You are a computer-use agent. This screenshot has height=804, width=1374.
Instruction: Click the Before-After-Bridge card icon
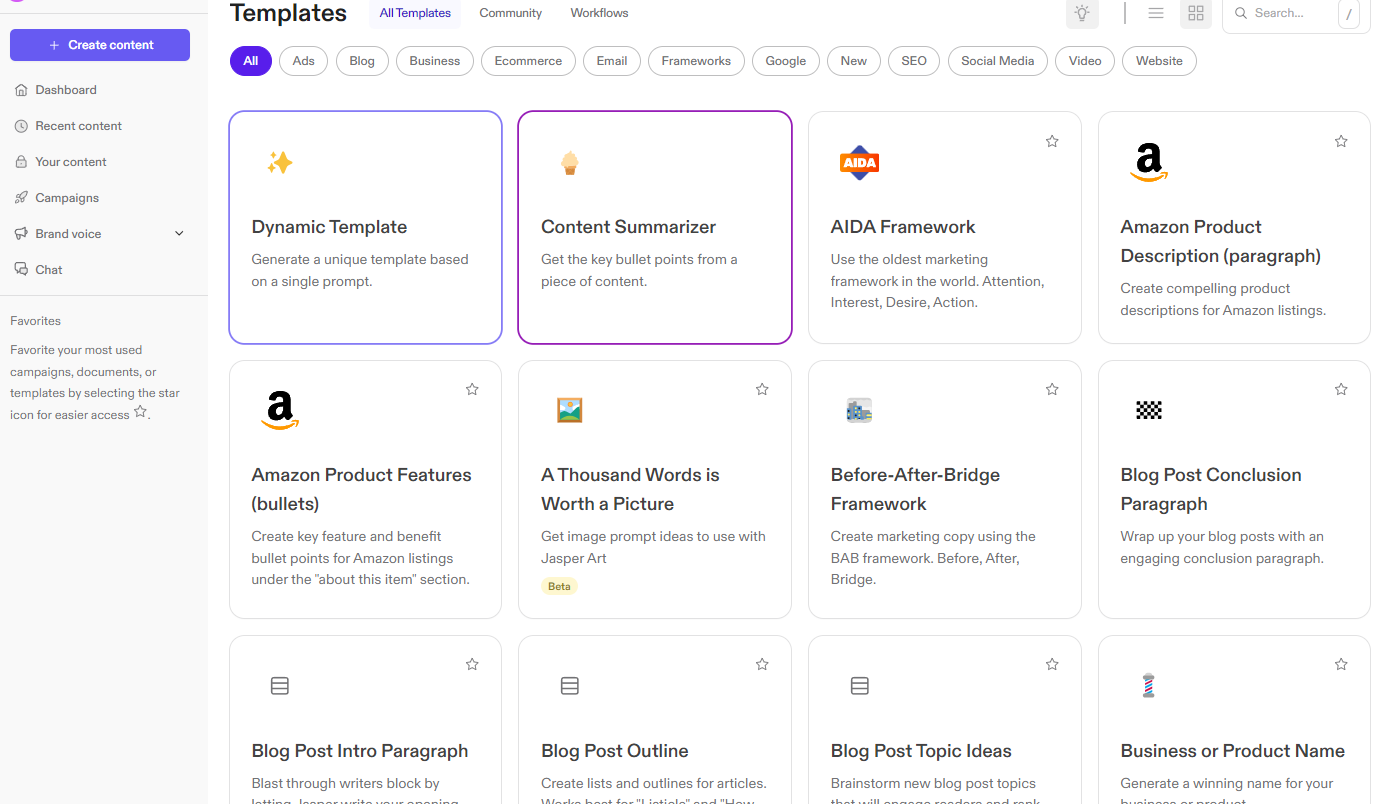859,410
